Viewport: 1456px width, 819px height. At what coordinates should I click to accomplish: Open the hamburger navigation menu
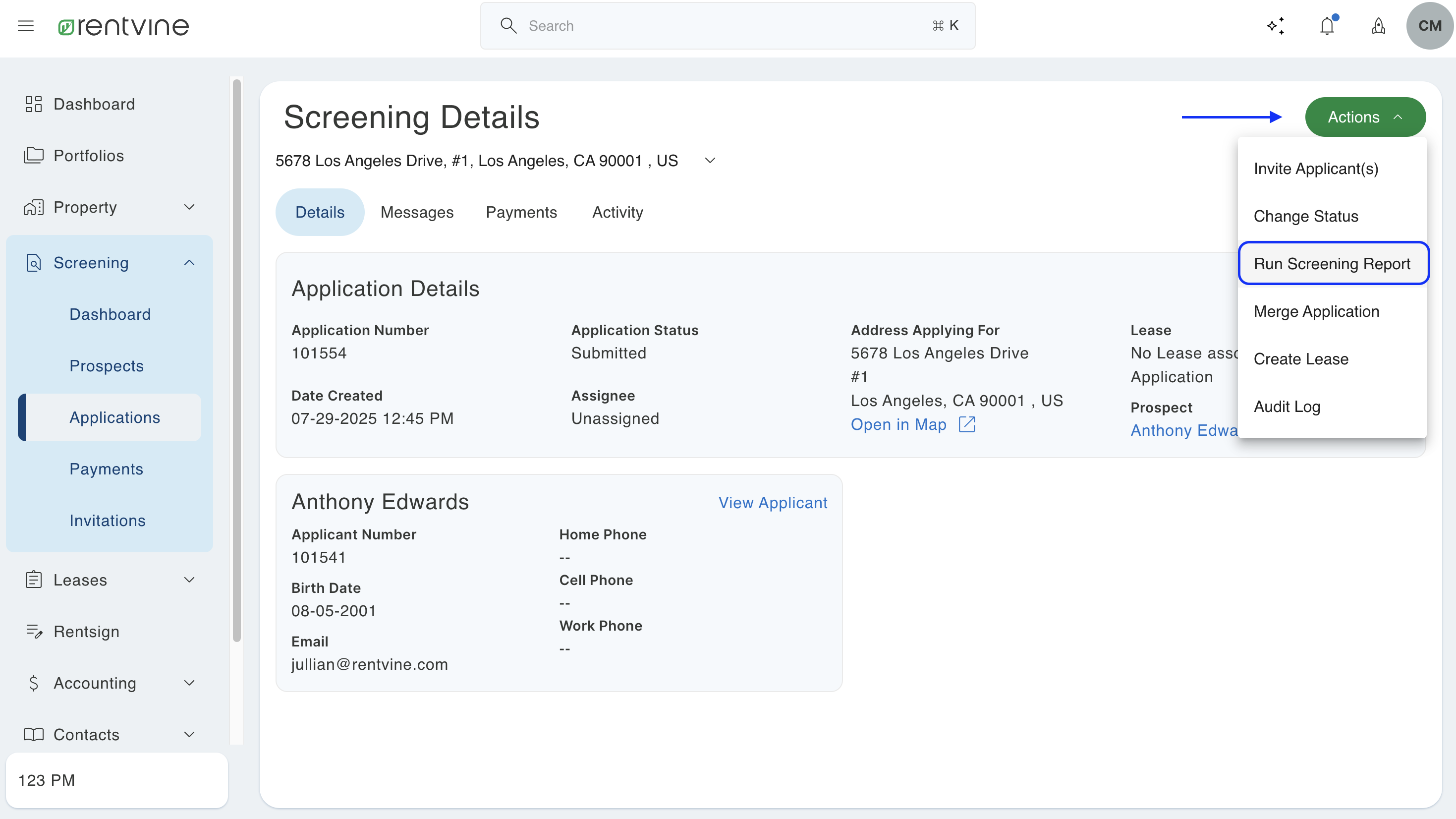25,26
